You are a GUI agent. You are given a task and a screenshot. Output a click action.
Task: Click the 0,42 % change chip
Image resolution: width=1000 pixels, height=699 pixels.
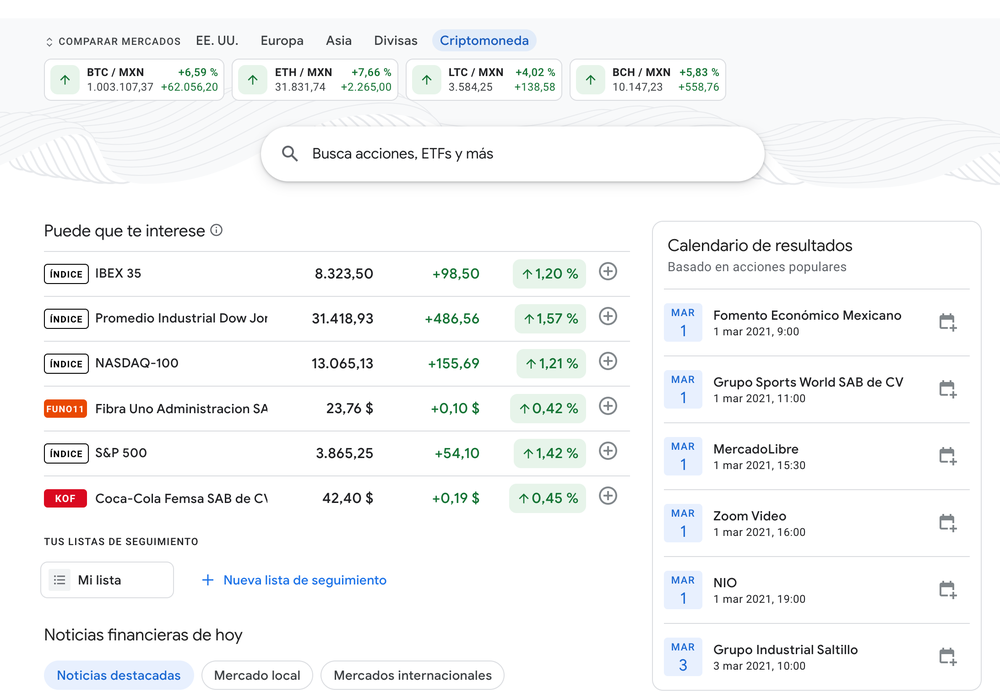click(548, 408)
